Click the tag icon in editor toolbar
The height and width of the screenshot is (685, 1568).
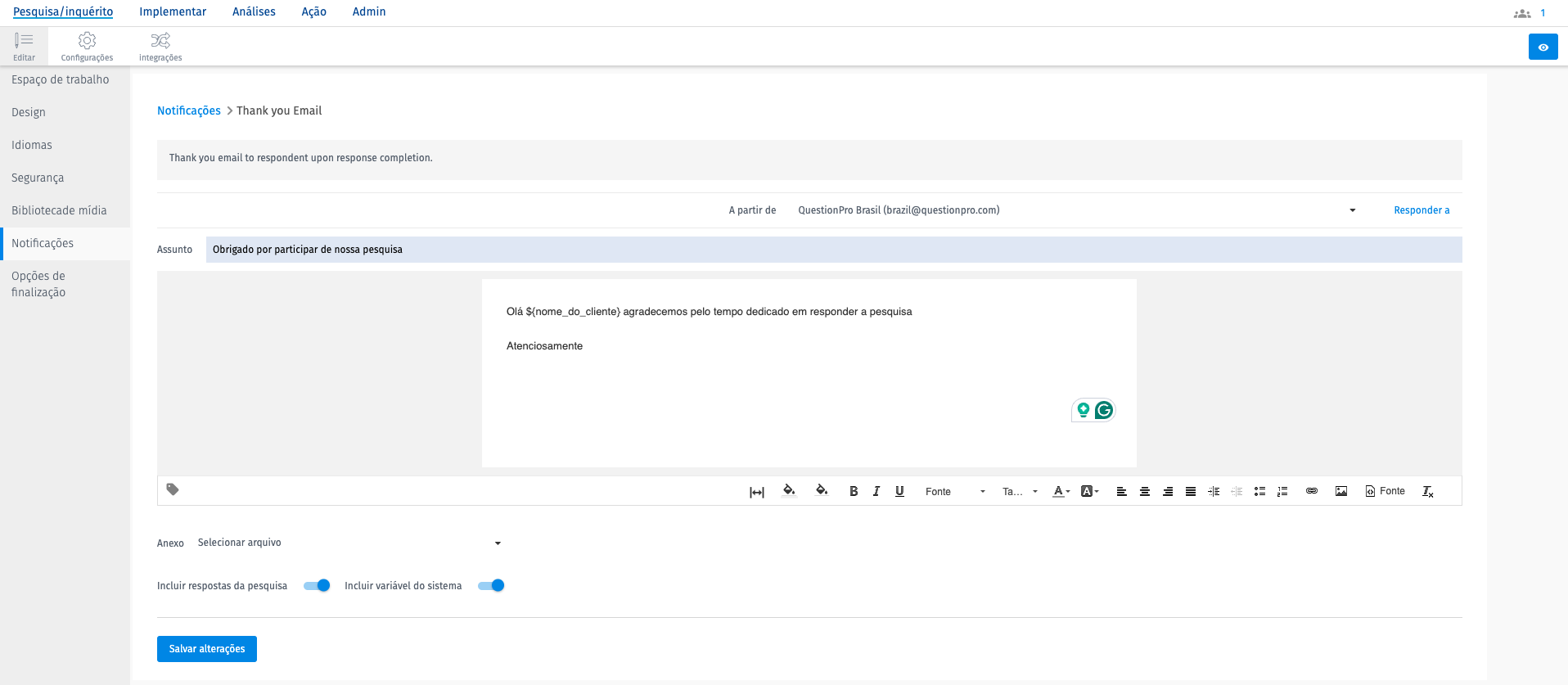coord(173,489)
